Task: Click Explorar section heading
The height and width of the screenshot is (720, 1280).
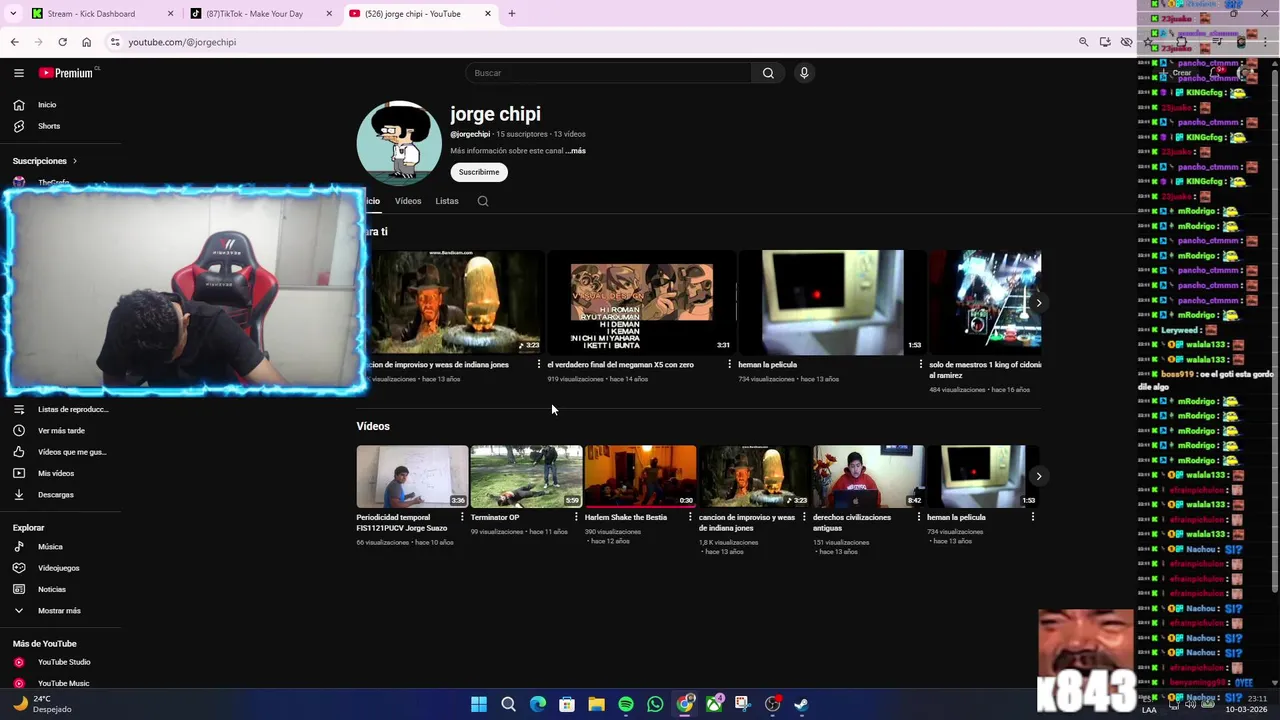Action: 29,528
